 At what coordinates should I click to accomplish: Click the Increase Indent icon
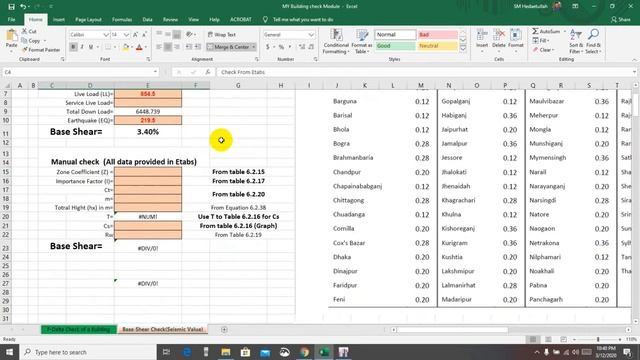[198, 47]
